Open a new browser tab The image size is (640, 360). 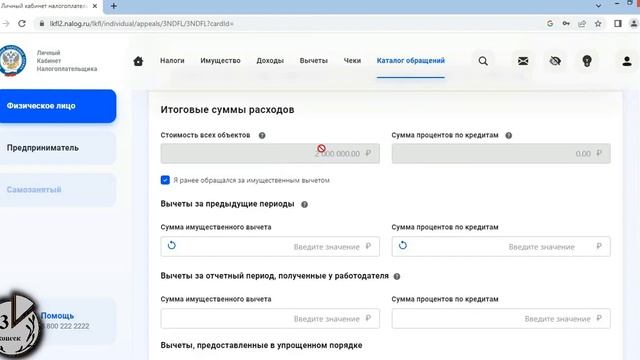113,6
